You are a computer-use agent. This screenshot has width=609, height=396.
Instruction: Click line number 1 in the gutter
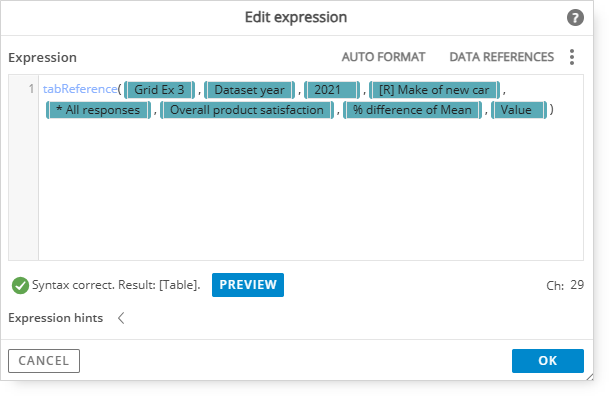[x=31, y=89]
